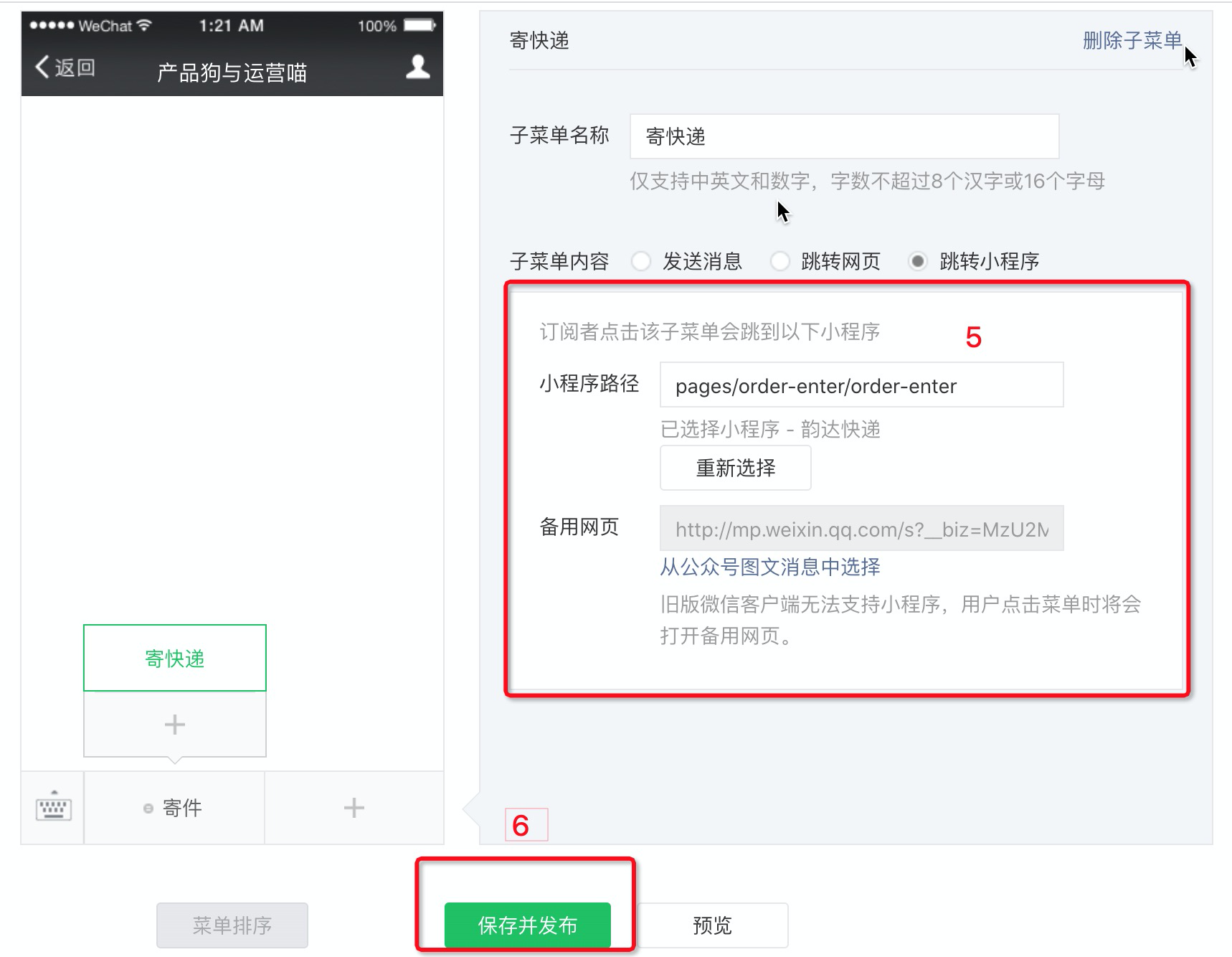The image size is (1232, 957).
Task: Click the 备用网页 URL field
Action: pyautogui.click(x=861, y=529)
